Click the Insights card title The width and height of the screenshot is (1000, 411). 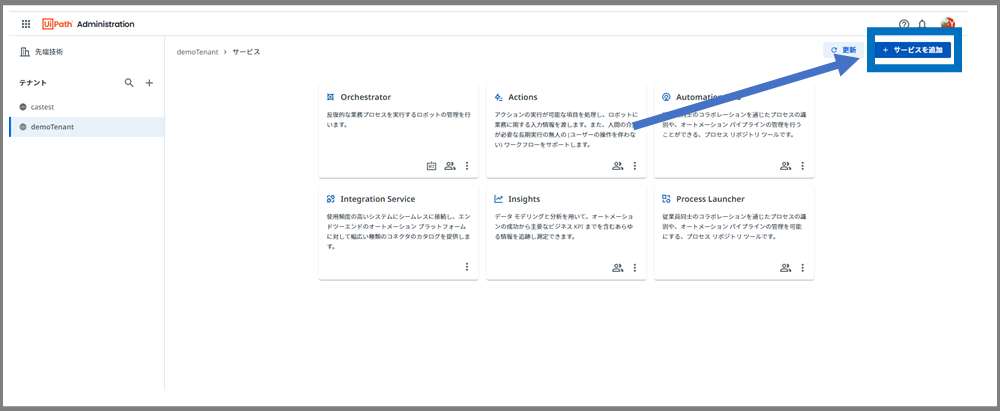pyautogui.click(x=524, y=199)
